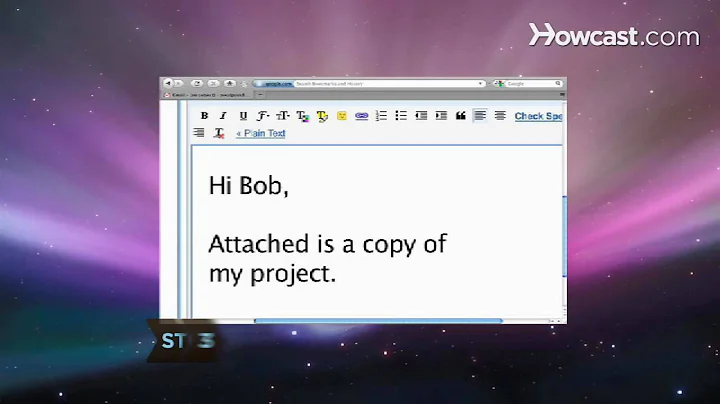The width and height of the screenshot is (720, 404).
Task: Align text to the left
Action: (x=480, y=115)
